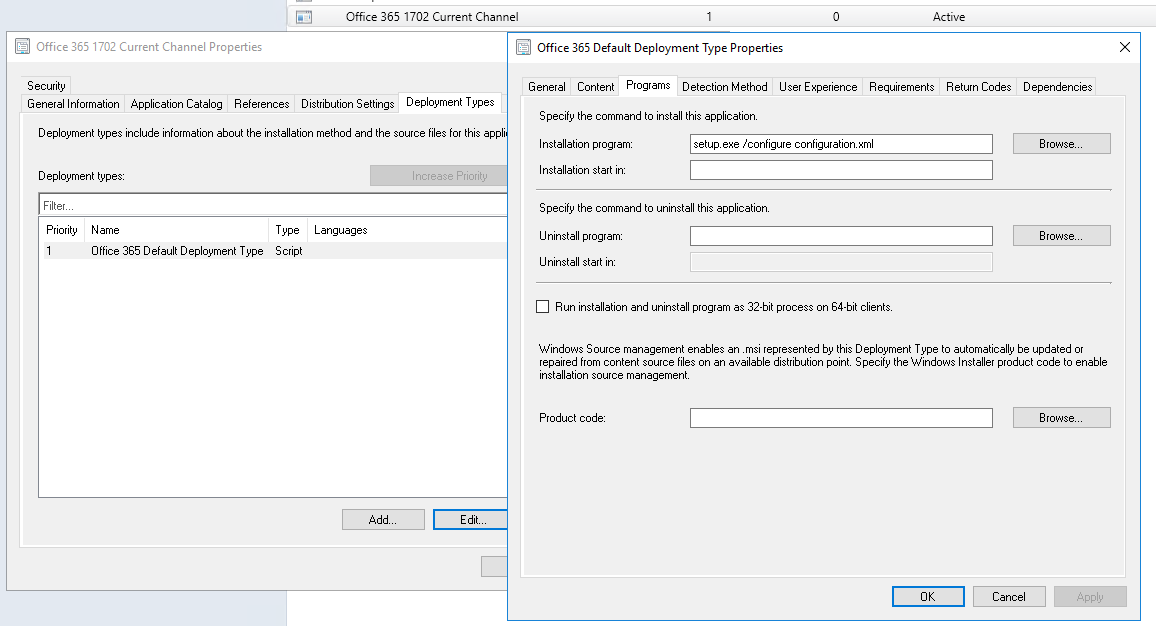Image resolution: width=1156 pixels, height=626 pixels.
Task: Sort deployment types by the Name column
Action: point(176,230)
